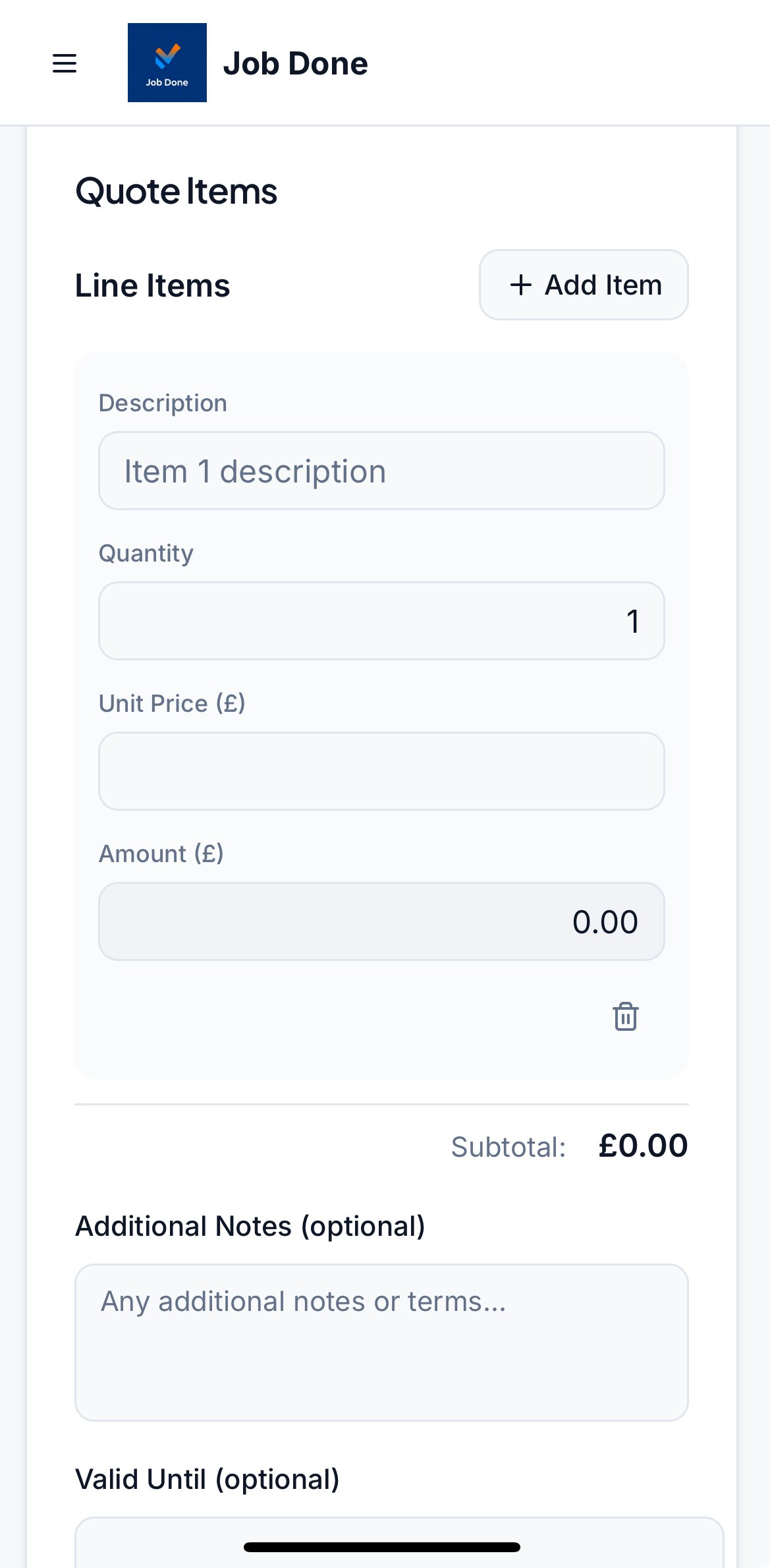Click the Job Done logo icon
The height and width of the screenshot is (1568, 770).
pos(167,63)
